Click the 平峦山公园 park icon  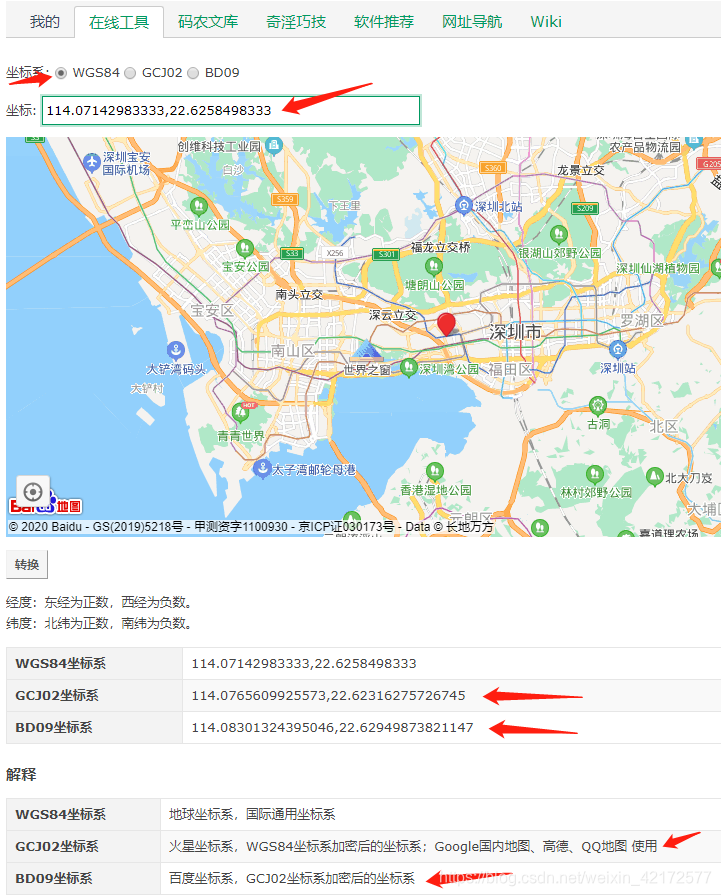tap(198, 206)
